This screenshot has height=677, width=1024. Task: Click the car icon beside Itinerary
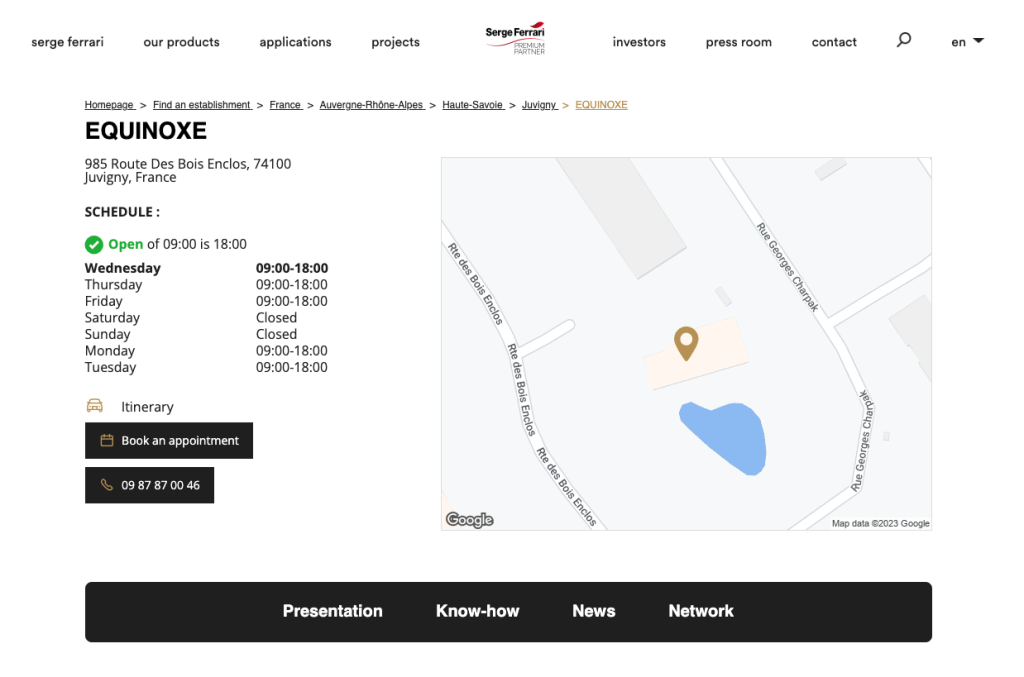(x=95, y=406)
